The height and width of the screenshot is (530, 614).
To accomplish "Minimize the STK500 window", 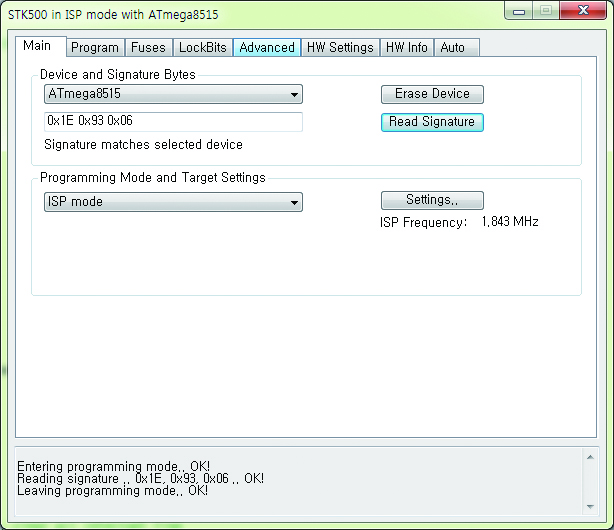I will [x=518, y=11].
